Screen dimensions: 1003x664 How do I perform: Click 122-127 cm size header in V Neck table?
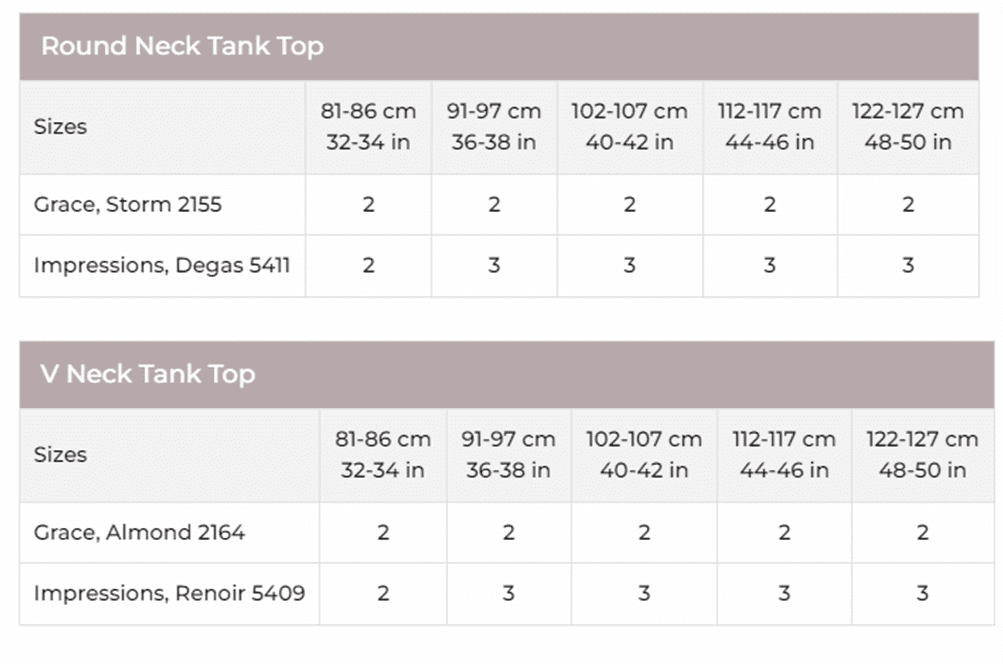pyautogui.click(x=922, y=455)
